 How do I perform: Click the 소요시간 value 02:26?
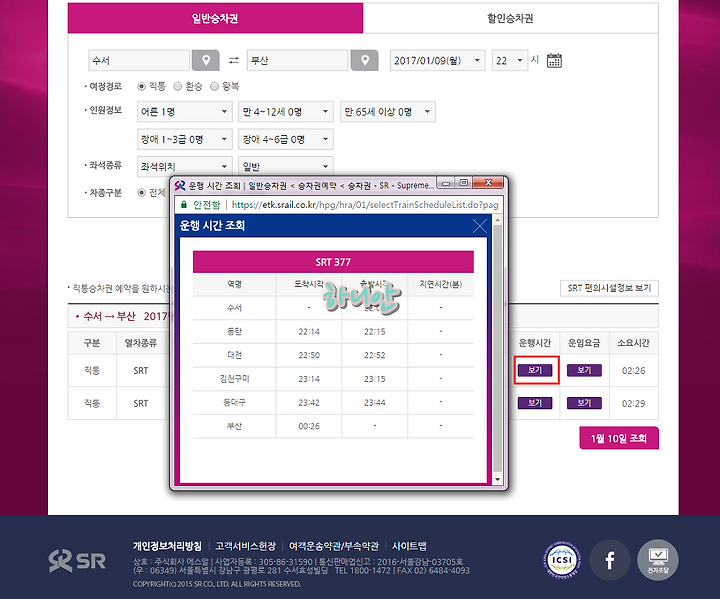pos(633,370)
